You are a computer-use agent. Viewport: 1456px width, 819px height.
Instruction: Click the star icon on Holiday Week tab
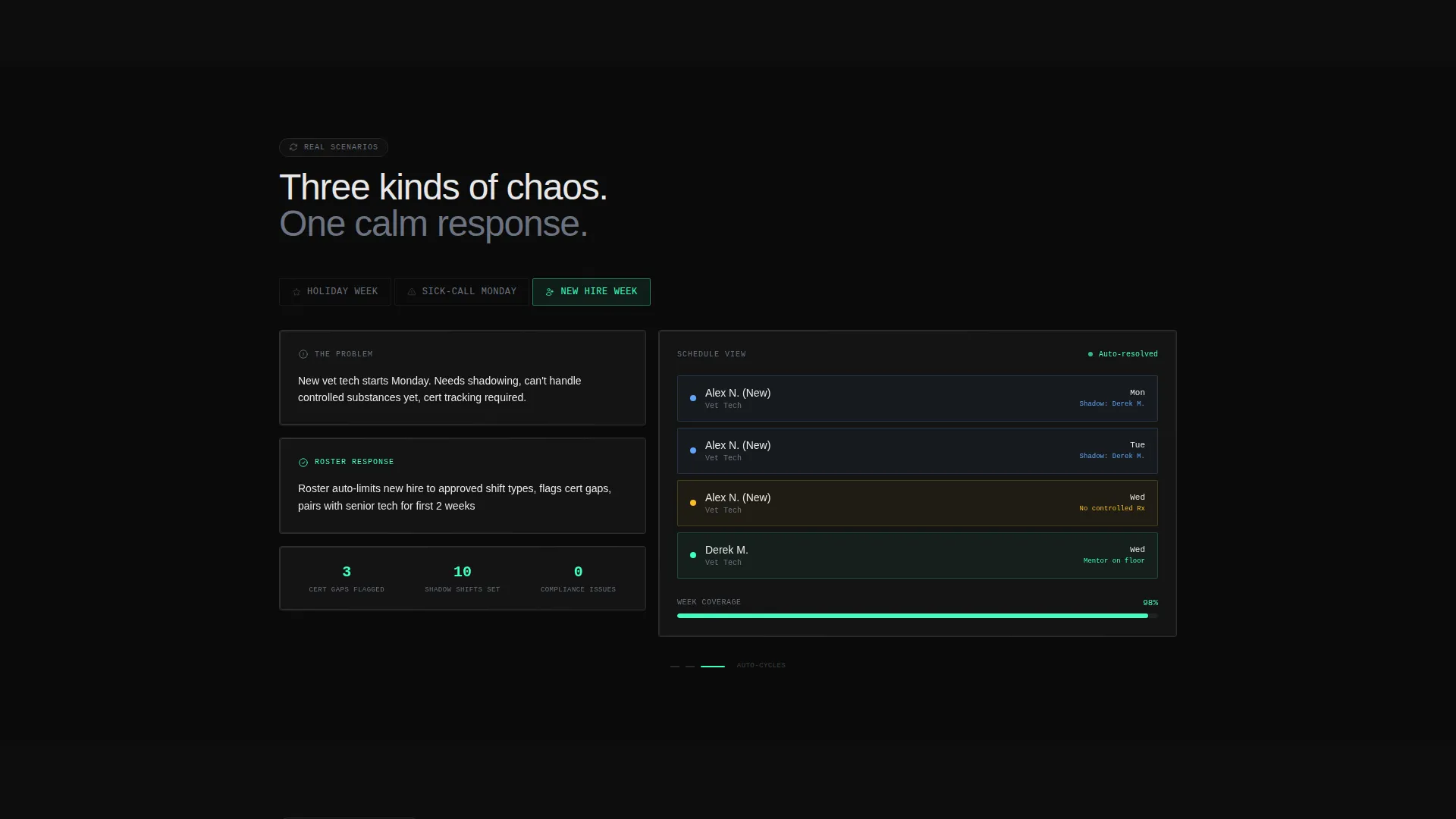pos(297,292)
